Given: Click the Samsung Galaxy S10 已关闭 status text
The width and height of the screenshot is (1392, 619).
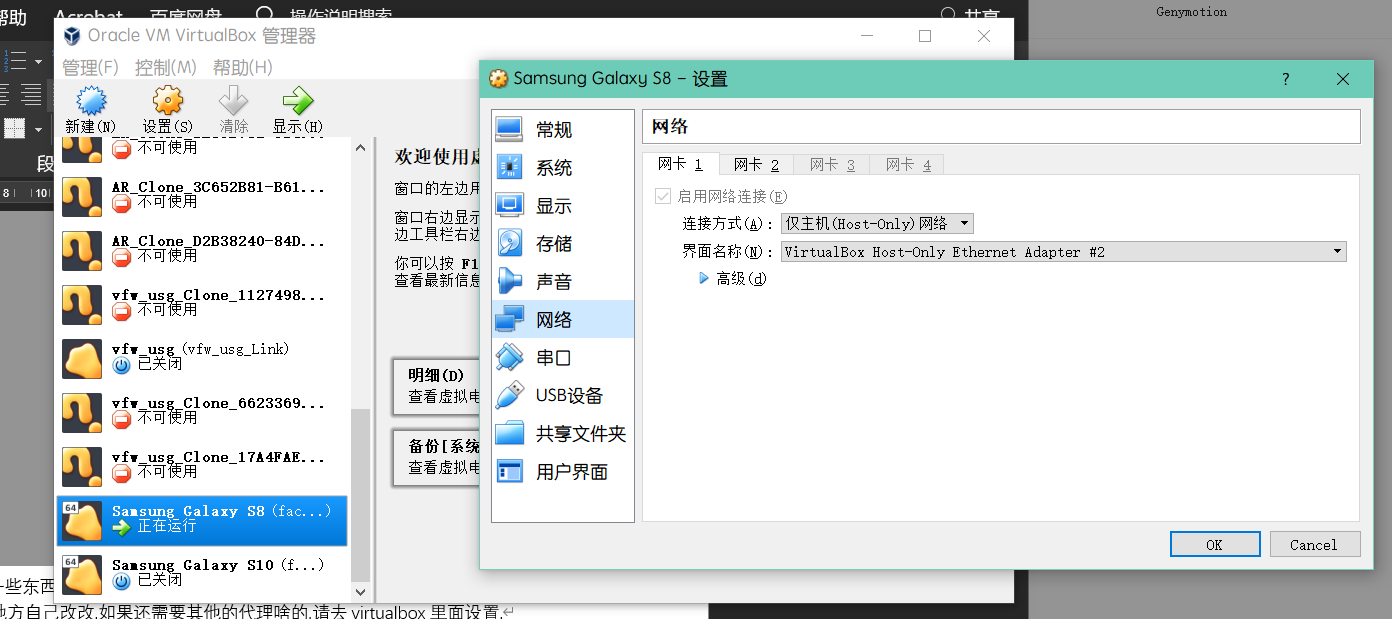Looking at the screenshot, I should 160,580.
